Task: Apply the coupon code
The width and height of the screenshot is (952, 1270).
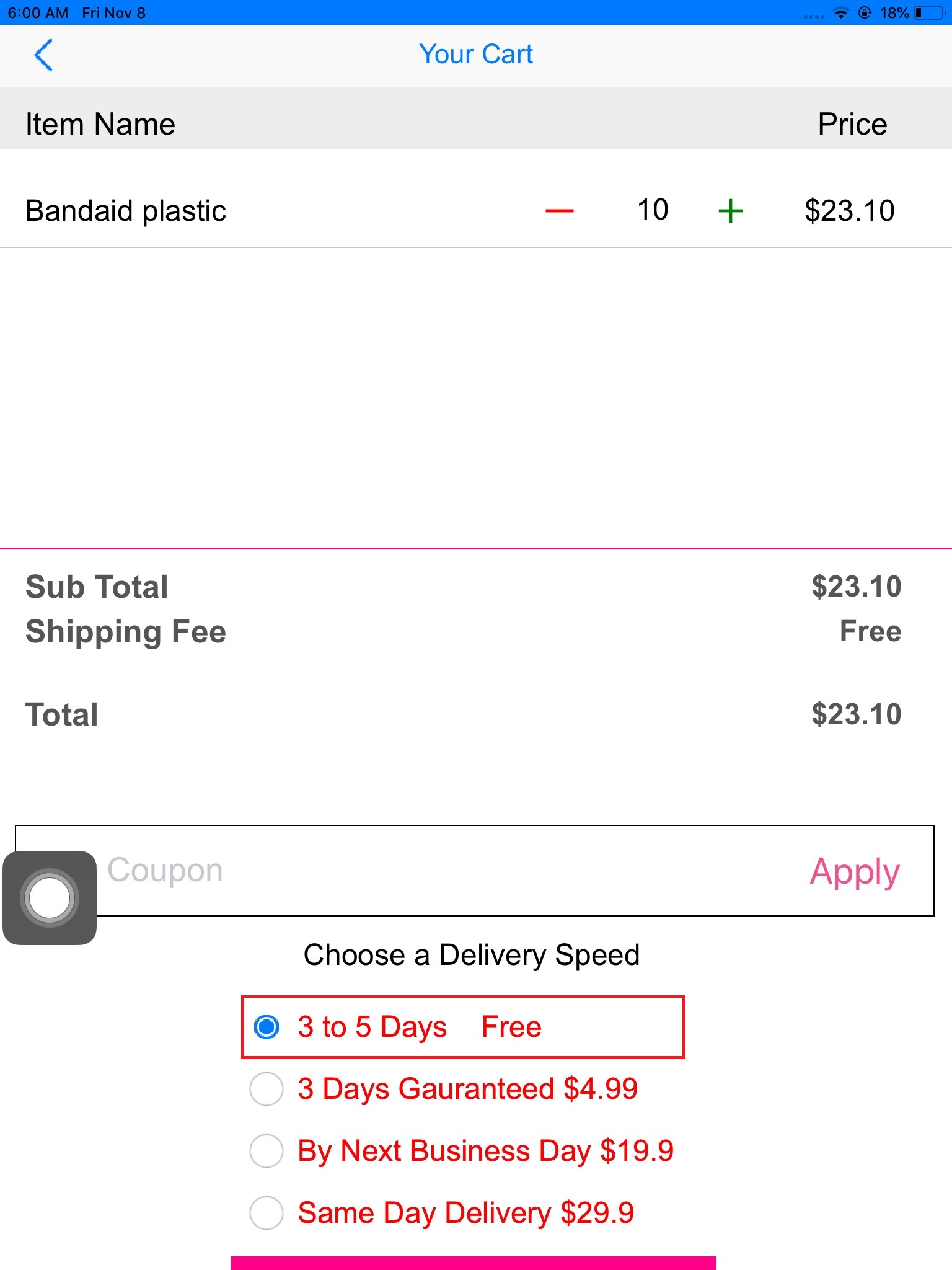Action: pos(854,871)
